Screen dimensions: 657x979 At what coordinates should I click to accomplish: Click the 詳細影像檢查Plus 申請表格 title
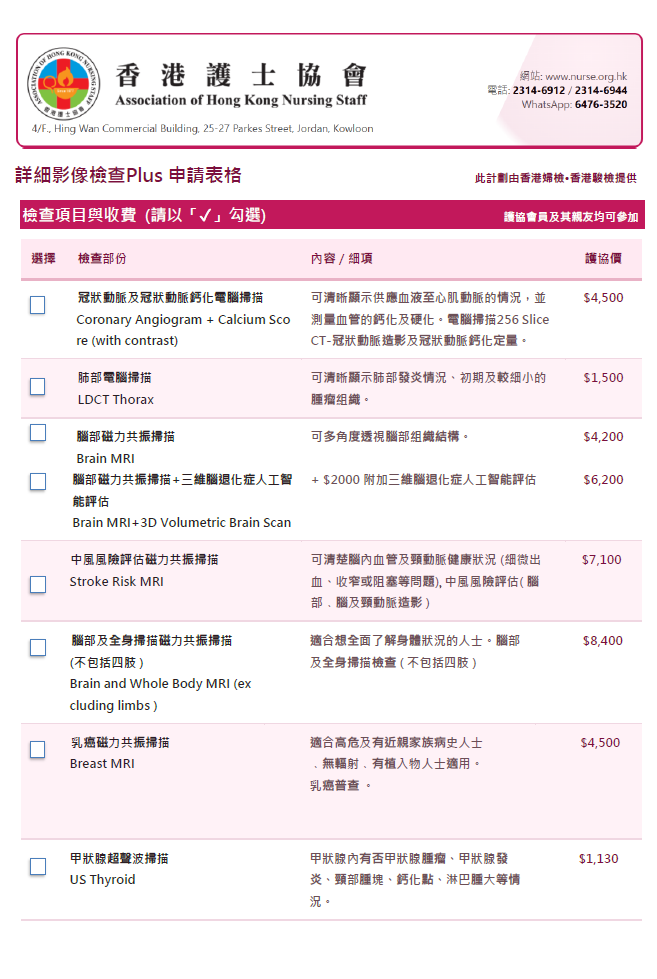(x=128, y=175)
